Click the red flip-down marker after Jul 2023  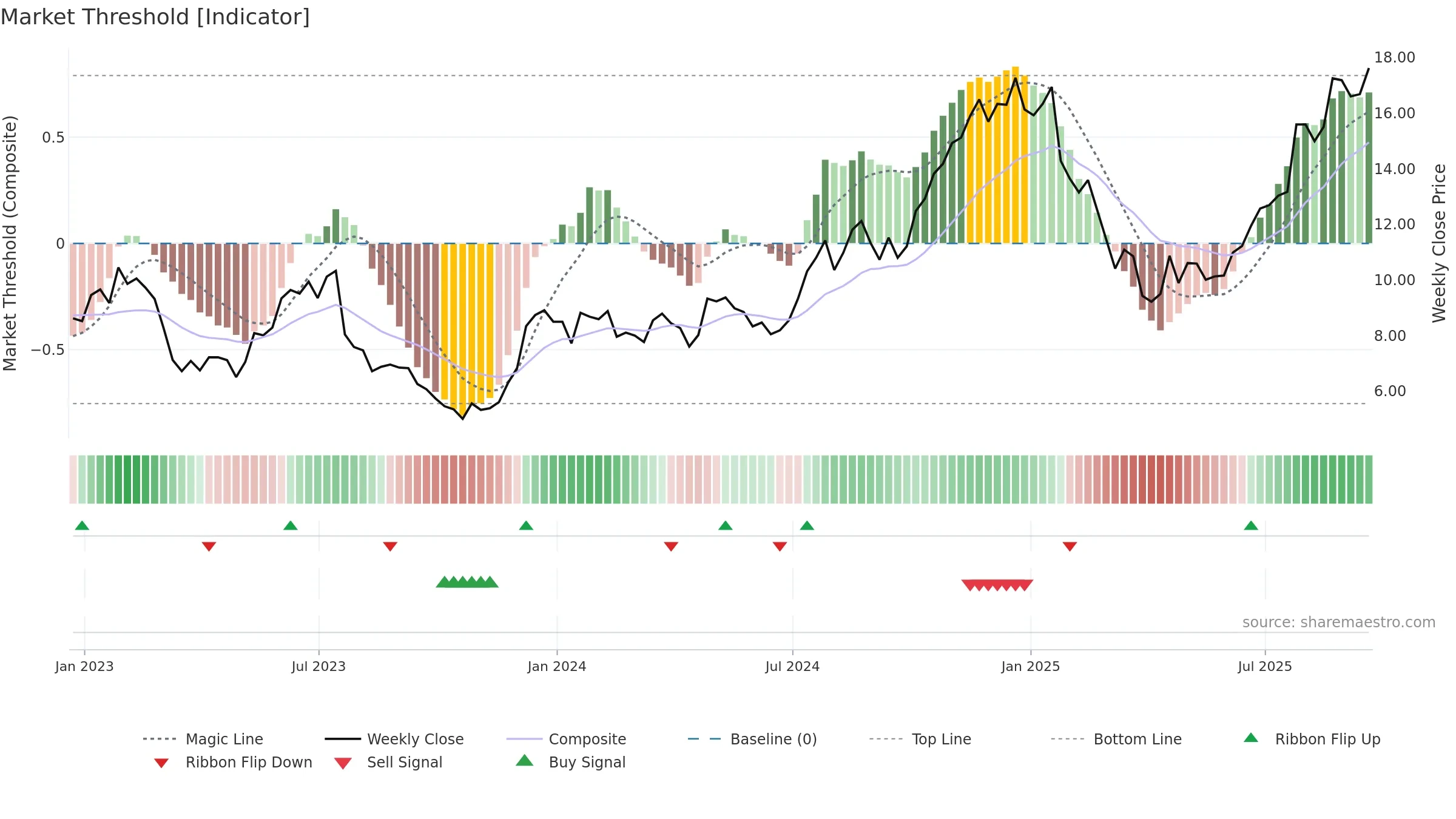[x=390, y=547]
